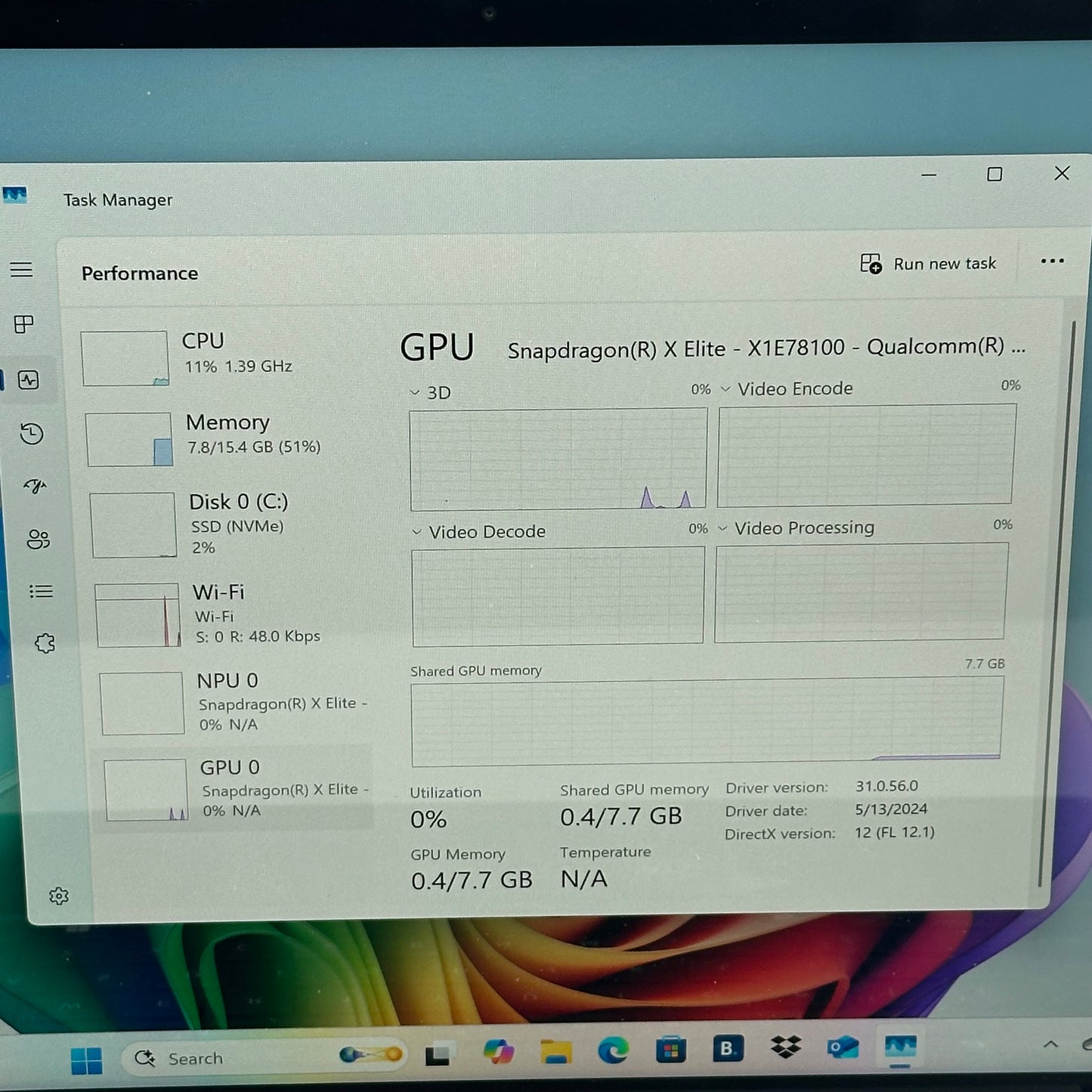Open the Video Encode engine dropdown
Screen dimensions: 1092x1092
[725, 388]
